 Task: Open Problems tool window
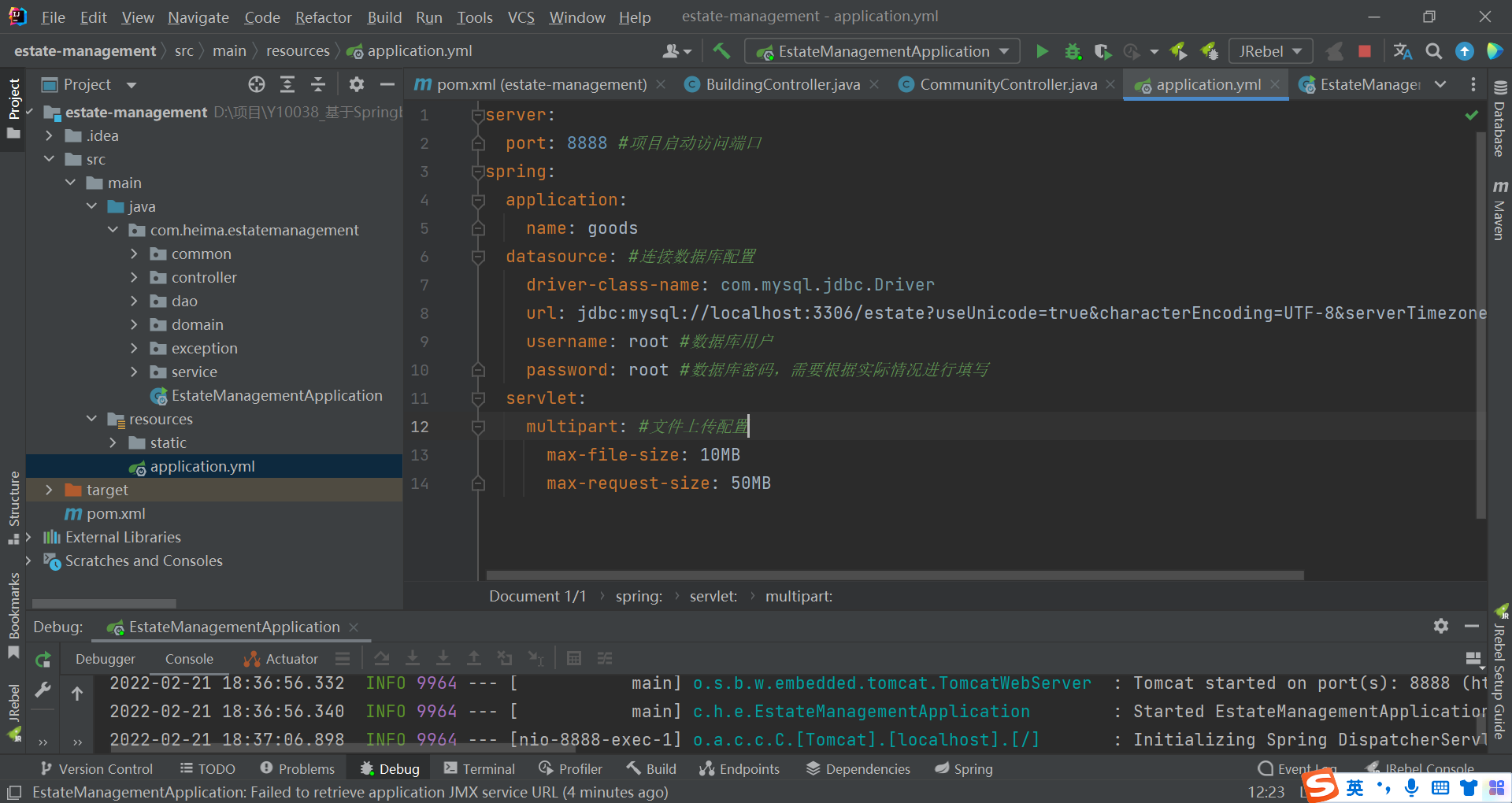(x=297, y=768)
